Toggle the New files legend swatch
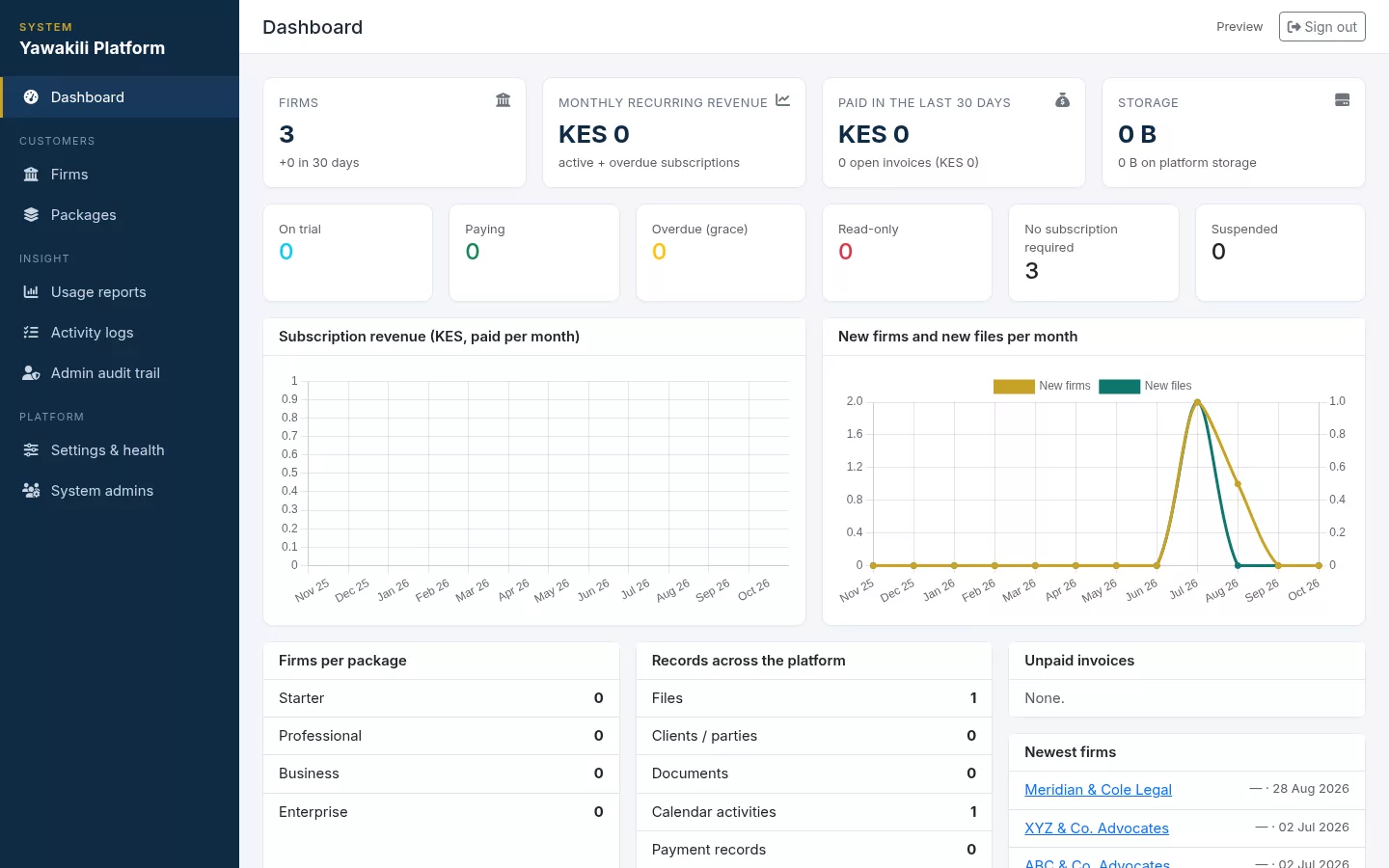1389x868 pixels. [1119, 386]
